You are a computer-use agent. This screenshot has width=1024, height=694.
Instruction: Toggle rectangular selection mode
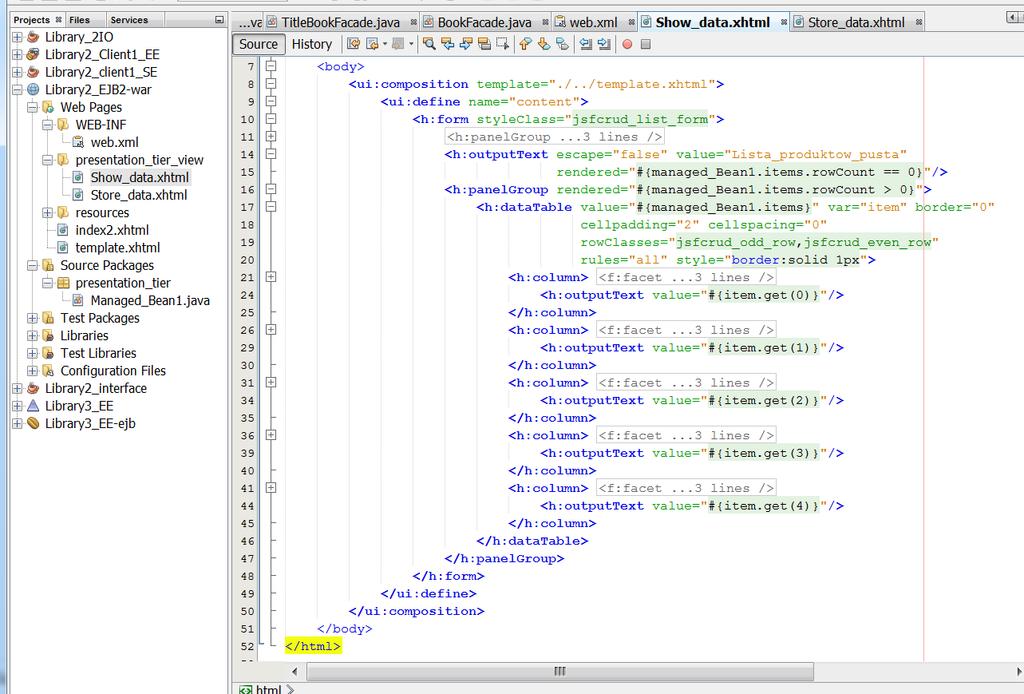click(502, 44)
